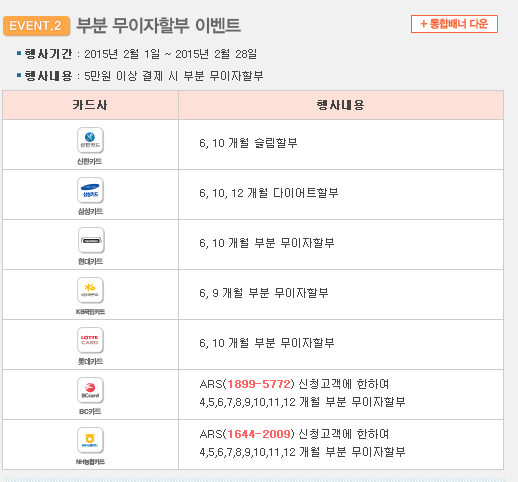The width and height of the screenshot is (518, 482).
Task: Click the ARS number 1899-5772
Action: point(259,384)
